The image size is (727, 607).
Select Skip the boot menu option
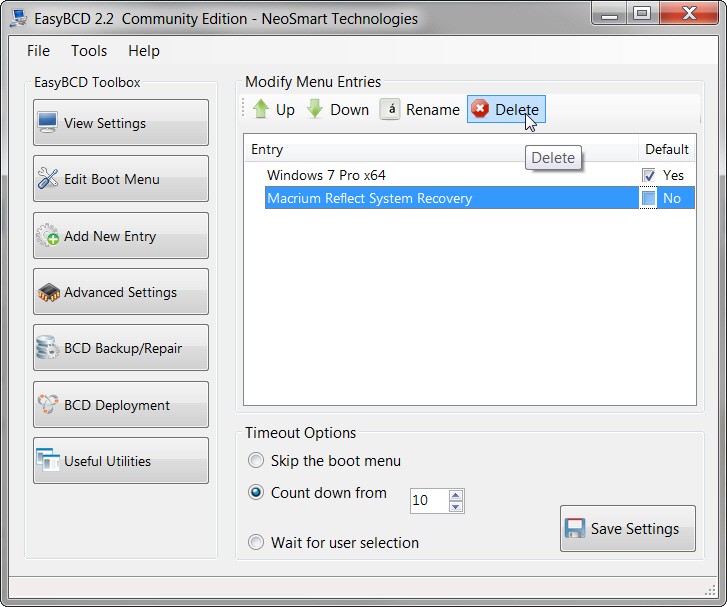pyautogui.click(x=256, y=460)
